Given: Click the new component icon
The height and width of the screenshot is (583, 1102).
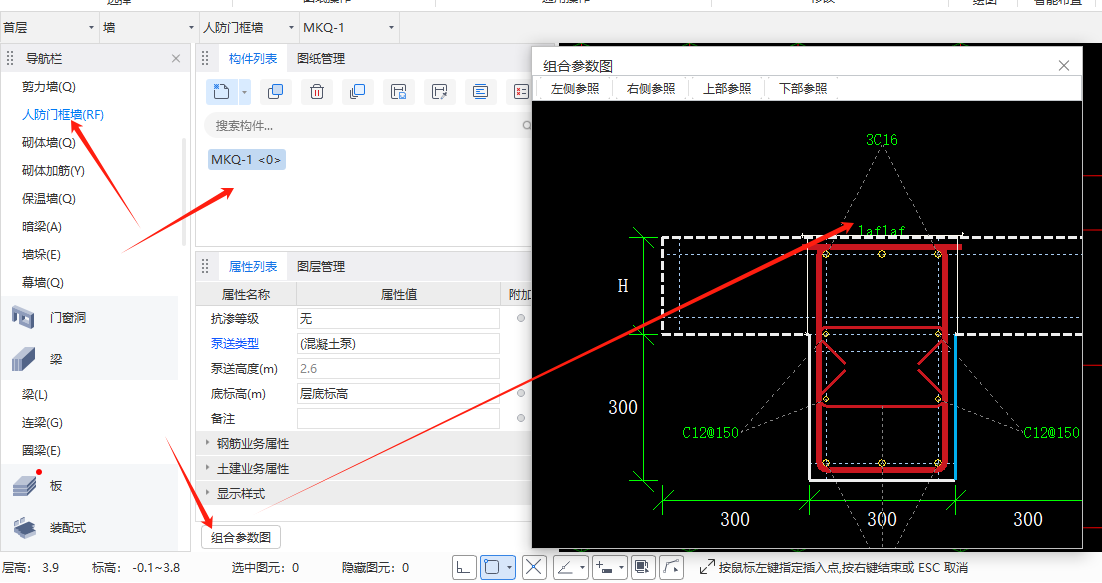Looking at the screenshot, I should [x=221, y=92].
